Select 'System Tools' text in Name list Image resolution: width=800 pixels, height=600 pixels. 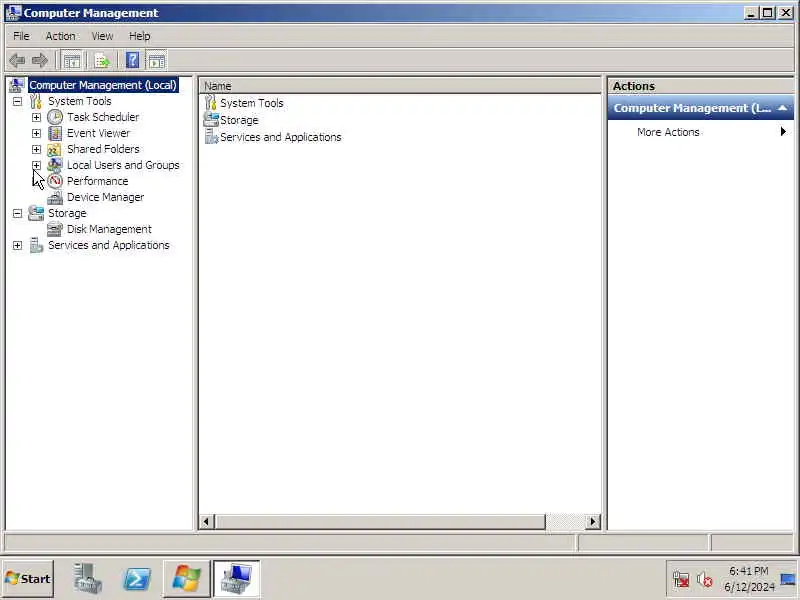click(252, 103)
